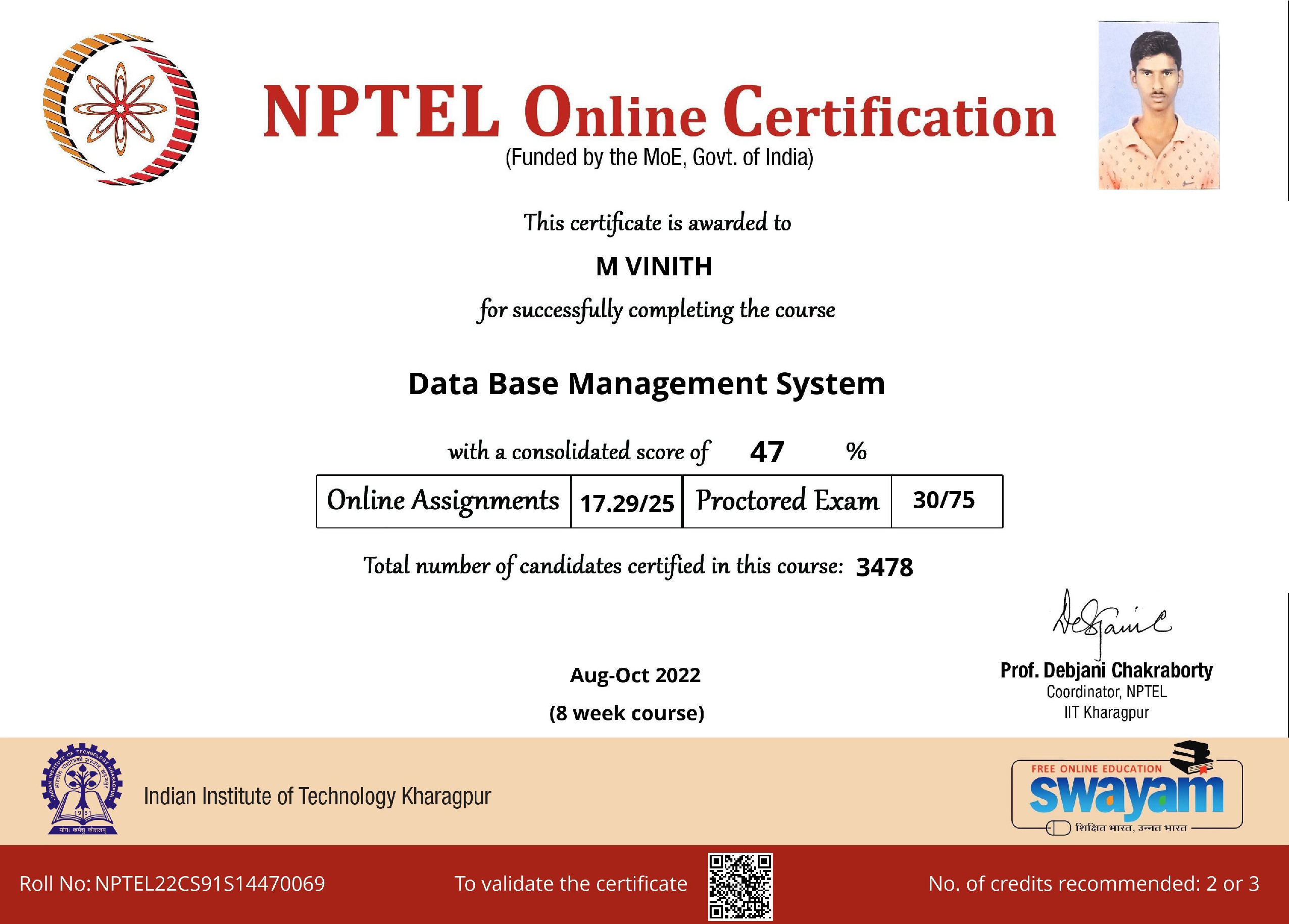
Task: Click the Swayam logo
Action: 1127,789
